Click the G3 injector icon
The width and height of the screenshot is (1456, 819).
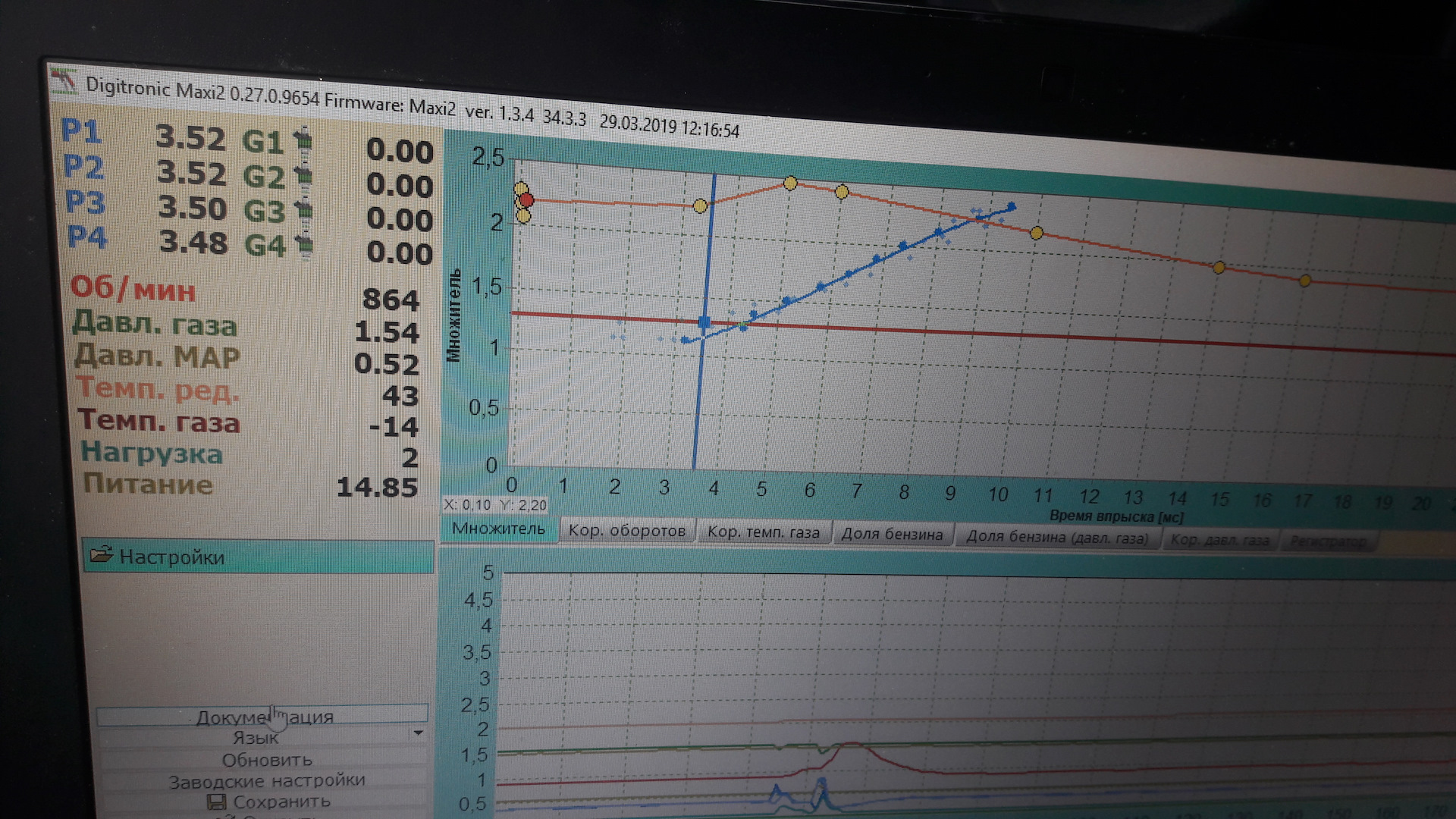(305, 211)
